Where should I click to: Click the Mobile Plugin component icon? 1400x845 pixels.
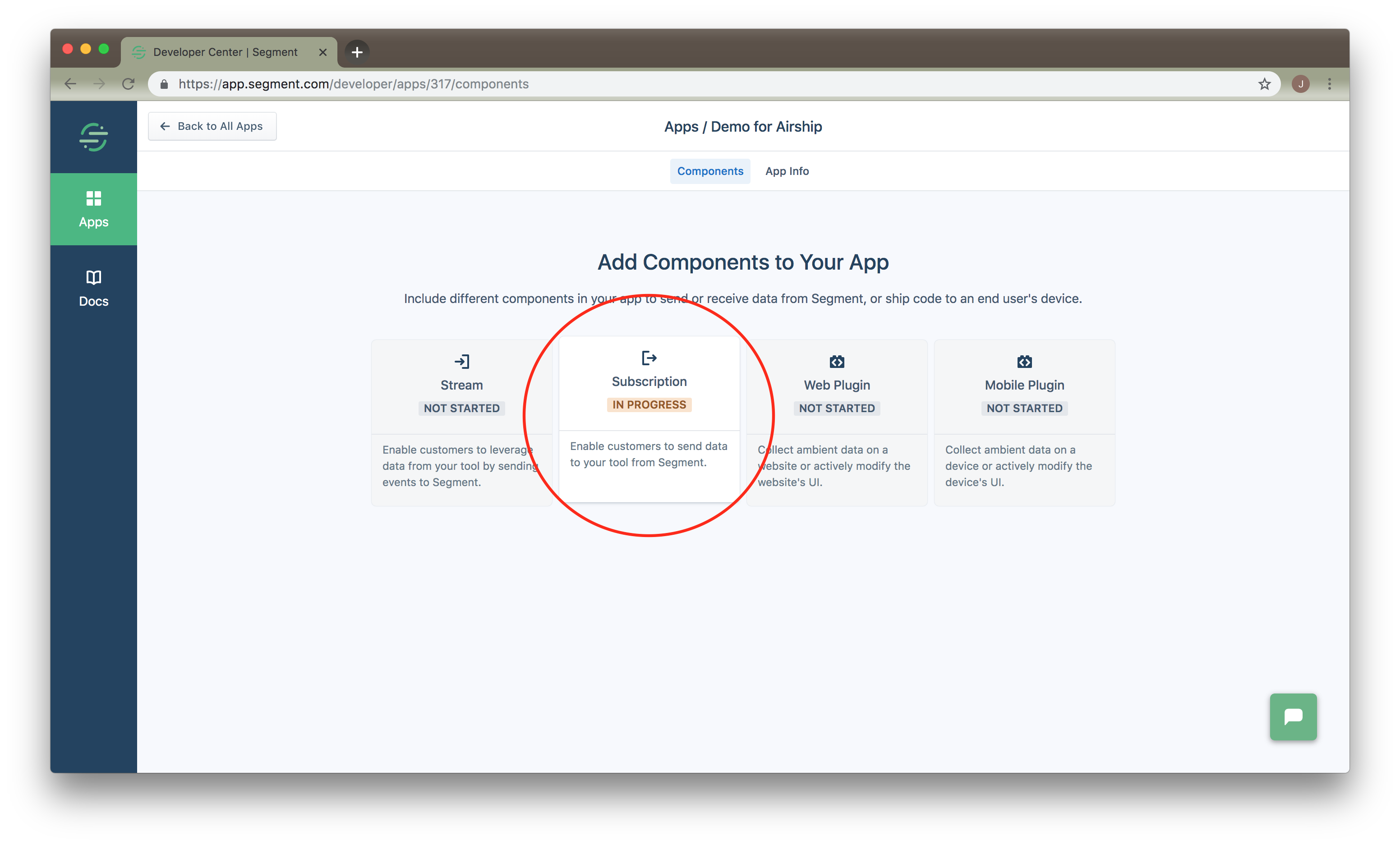[x=1024, y=361]
